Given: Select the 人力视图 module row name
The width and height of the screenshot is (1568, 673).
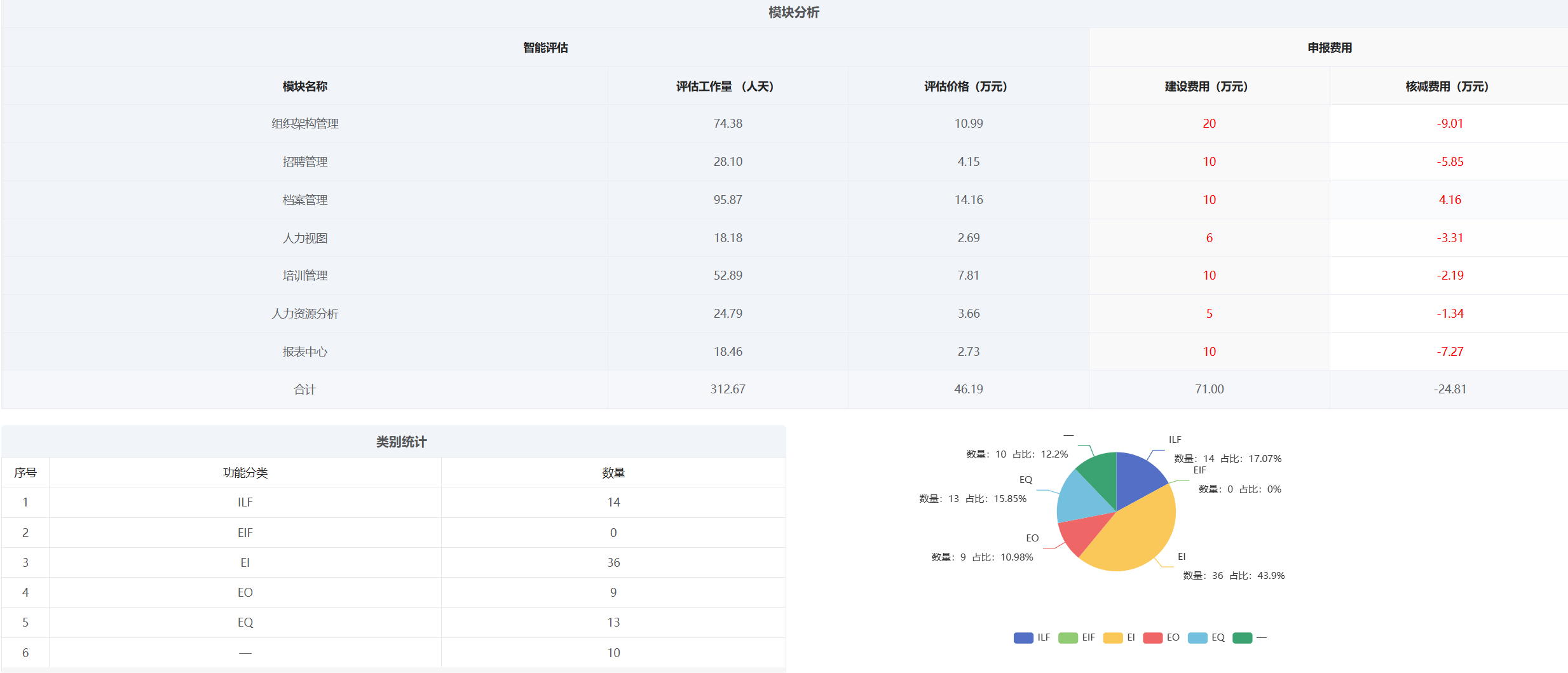Looking at the screenshot, I should pyautogui.click(x=305, y=238).
